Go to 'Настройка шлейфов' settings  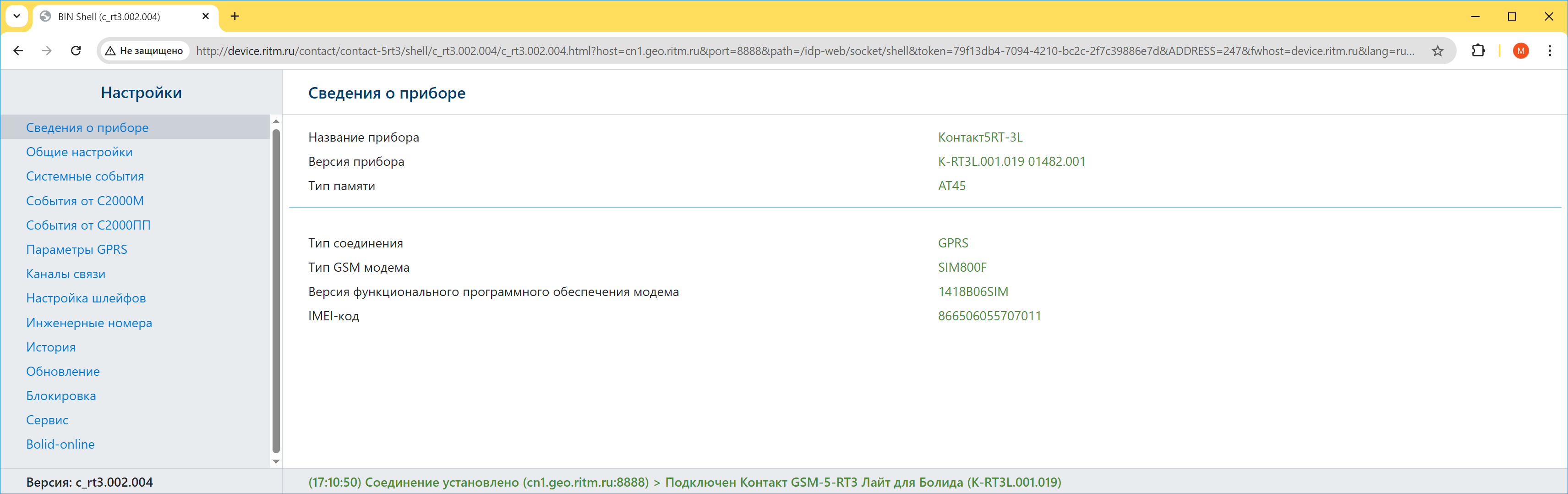(86, 298)
